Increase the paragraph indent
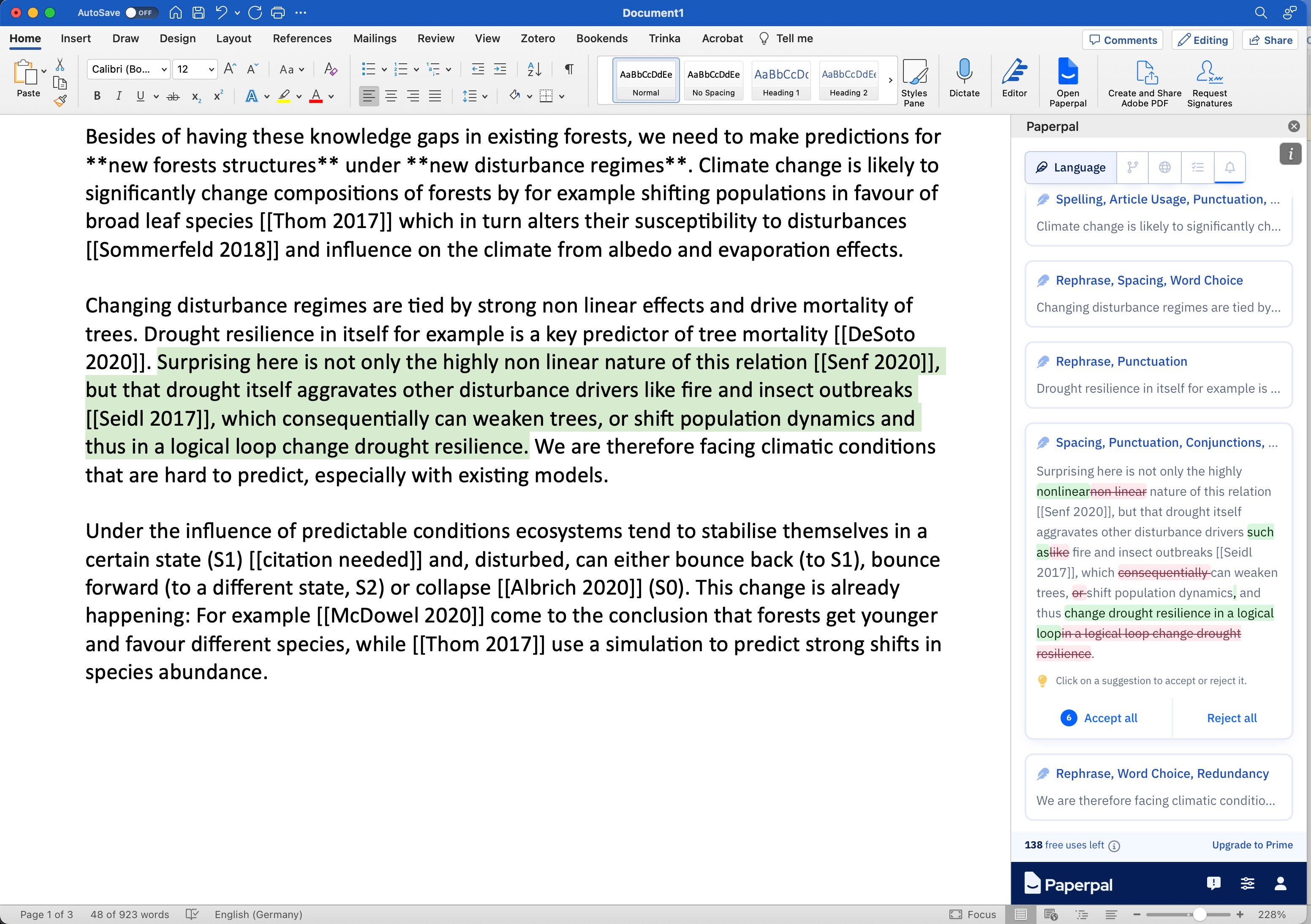Image resolution: width=1311 pixels, height=924 pixels. [x=500, y=69]
